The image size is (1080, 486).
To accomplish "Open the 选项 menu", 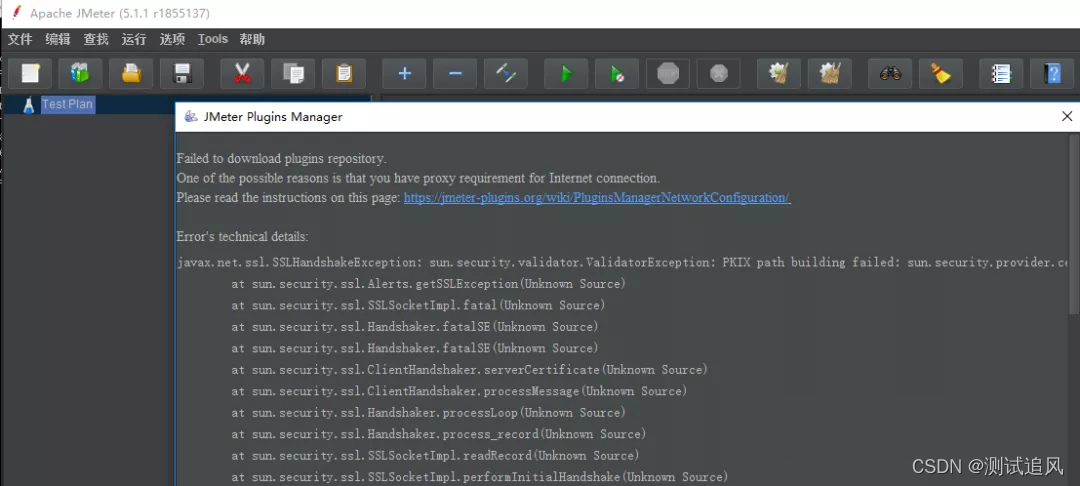I will click(x=172, y=39).
